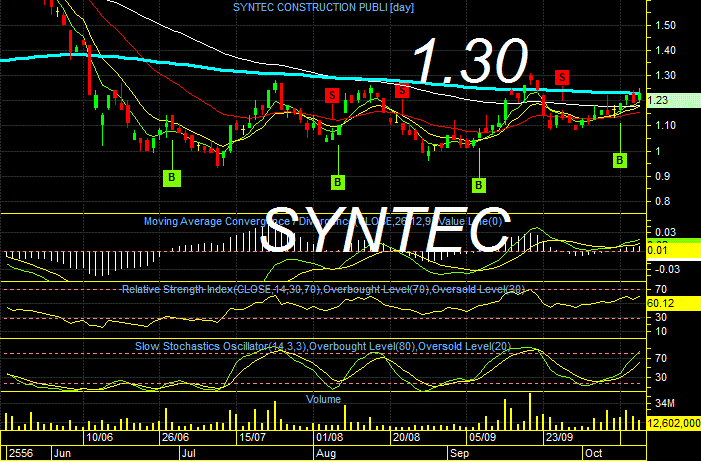This screenshot has width=701, height=461.
Task: Click the 23/09 date label
Action: click(x=559, y=437)
